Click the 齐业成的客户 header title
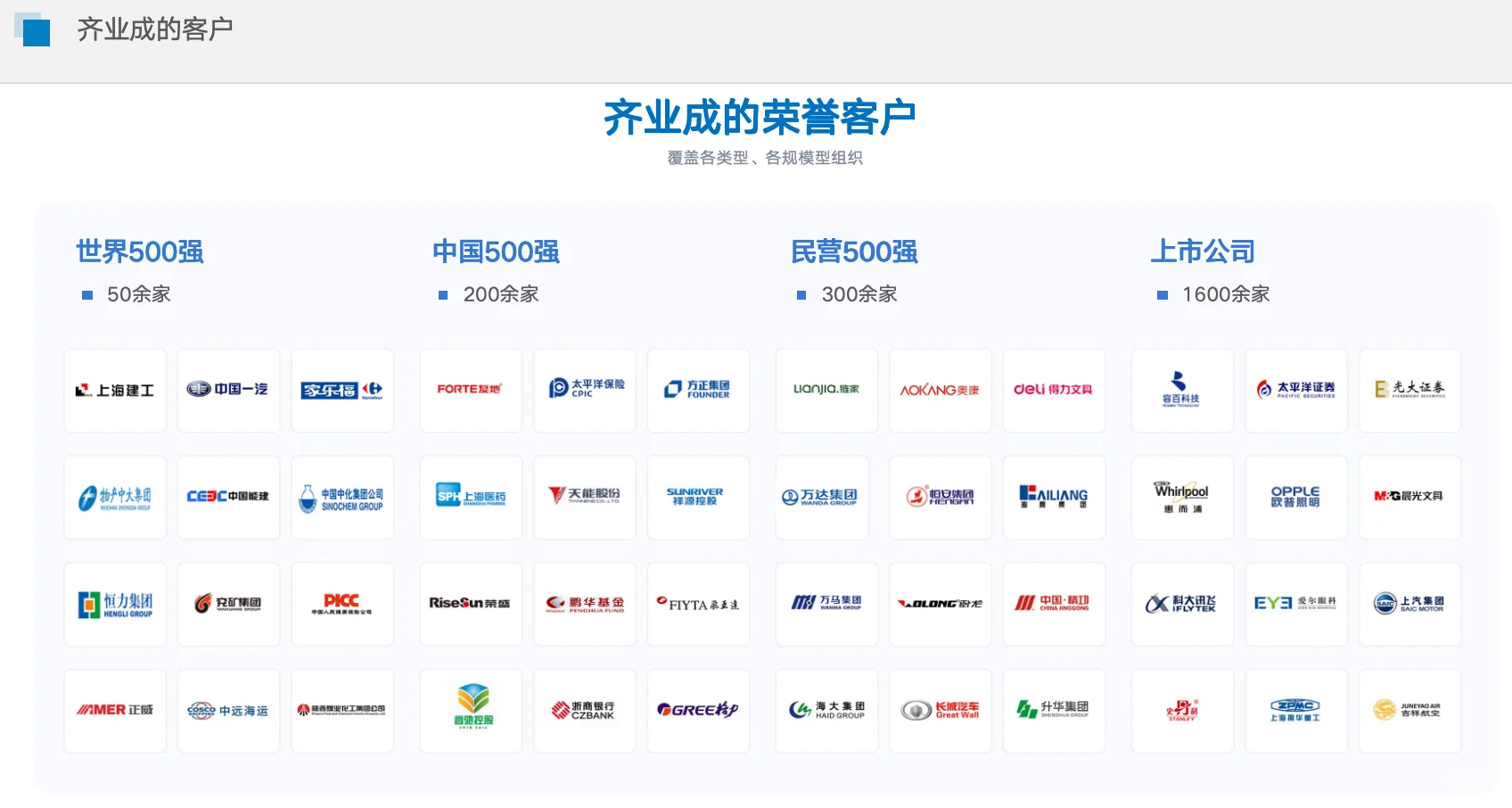 pyautogui.click(x=155, y=29)
